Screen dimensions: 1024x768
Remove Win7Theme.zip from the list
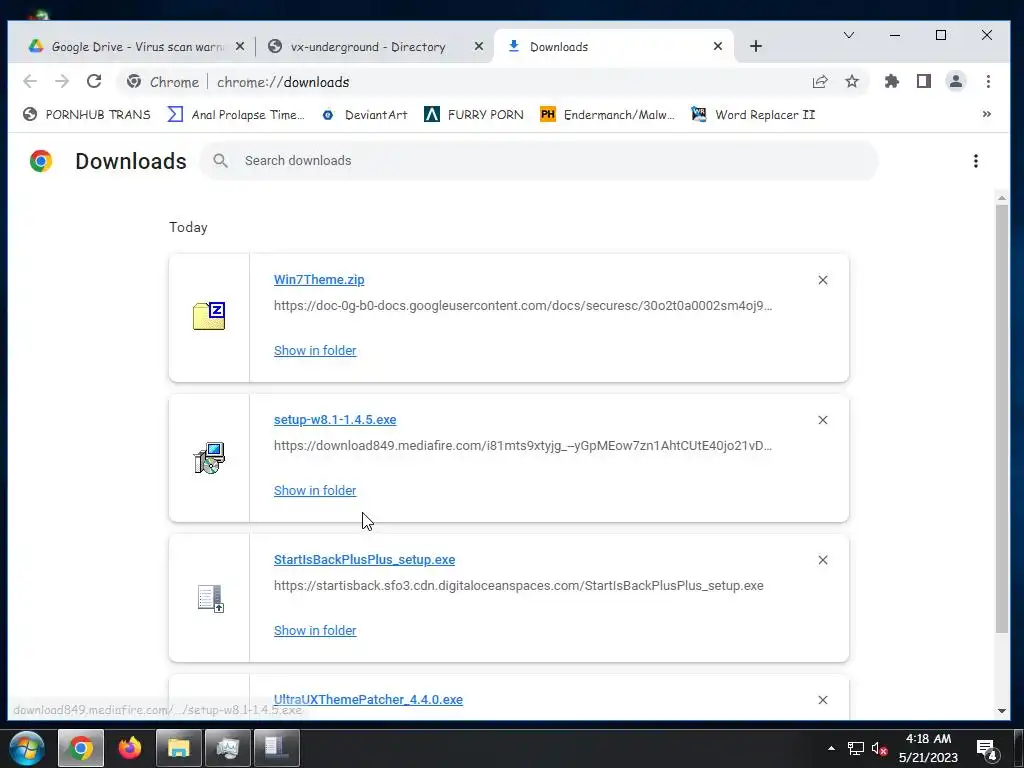[823, 280]
